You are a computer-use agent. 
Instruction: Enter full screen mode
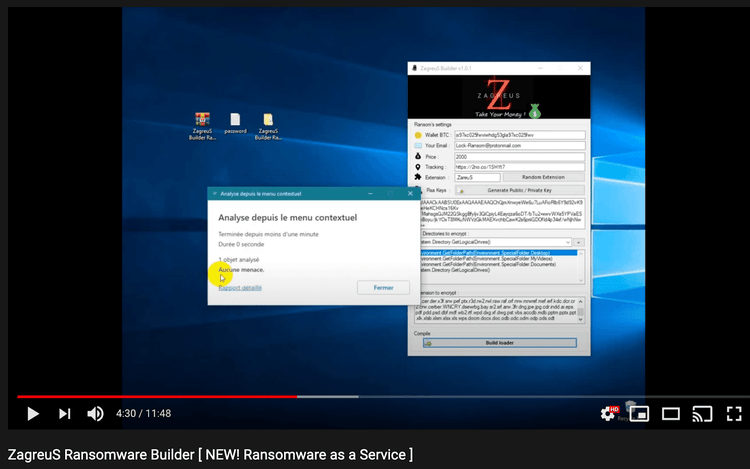coord(734,413)
